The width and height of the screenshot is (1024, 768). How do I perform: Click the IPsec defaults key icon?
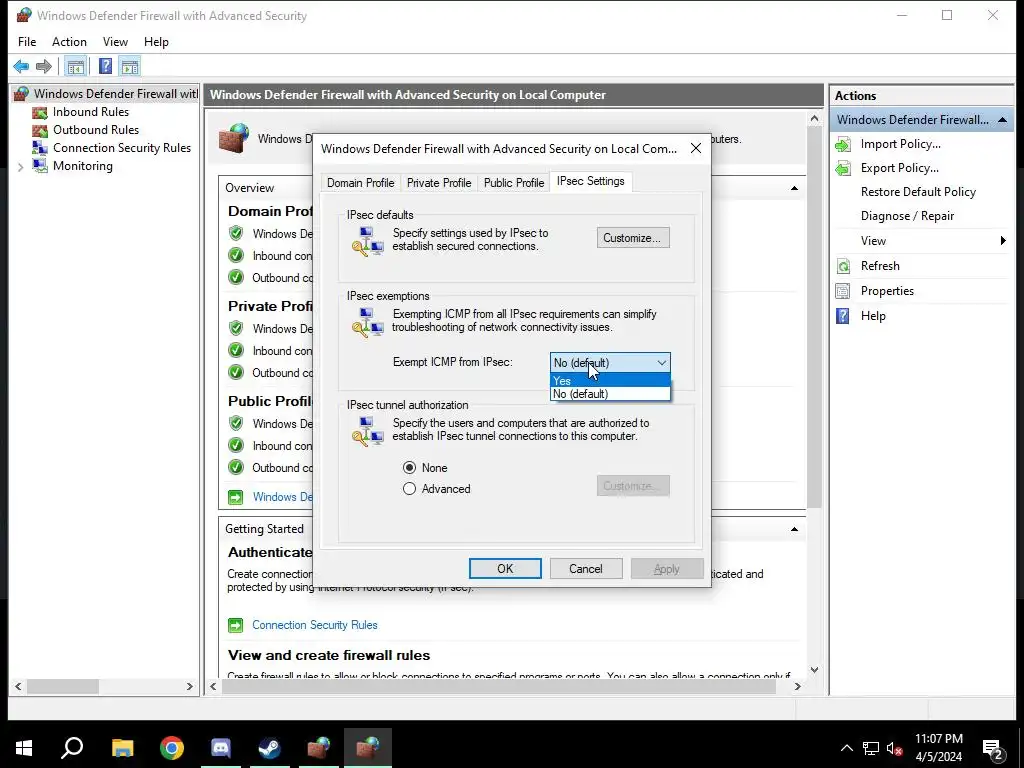click(x=368, y=241)
